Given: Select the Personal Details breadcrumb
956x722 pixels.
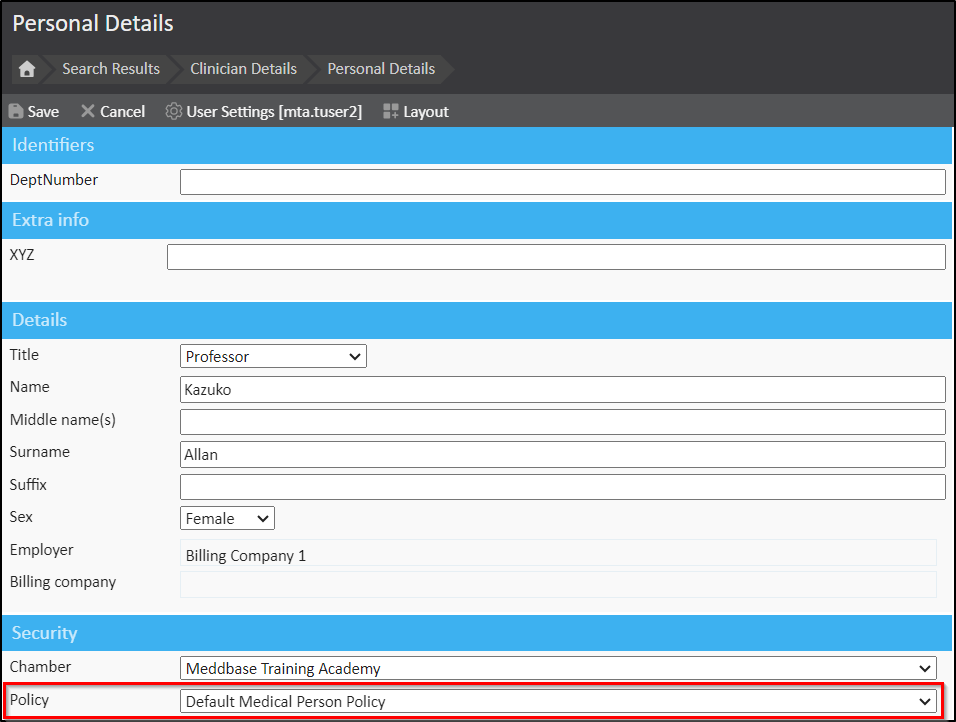Looking at the screenshot, I should click(x=381, y=69).
